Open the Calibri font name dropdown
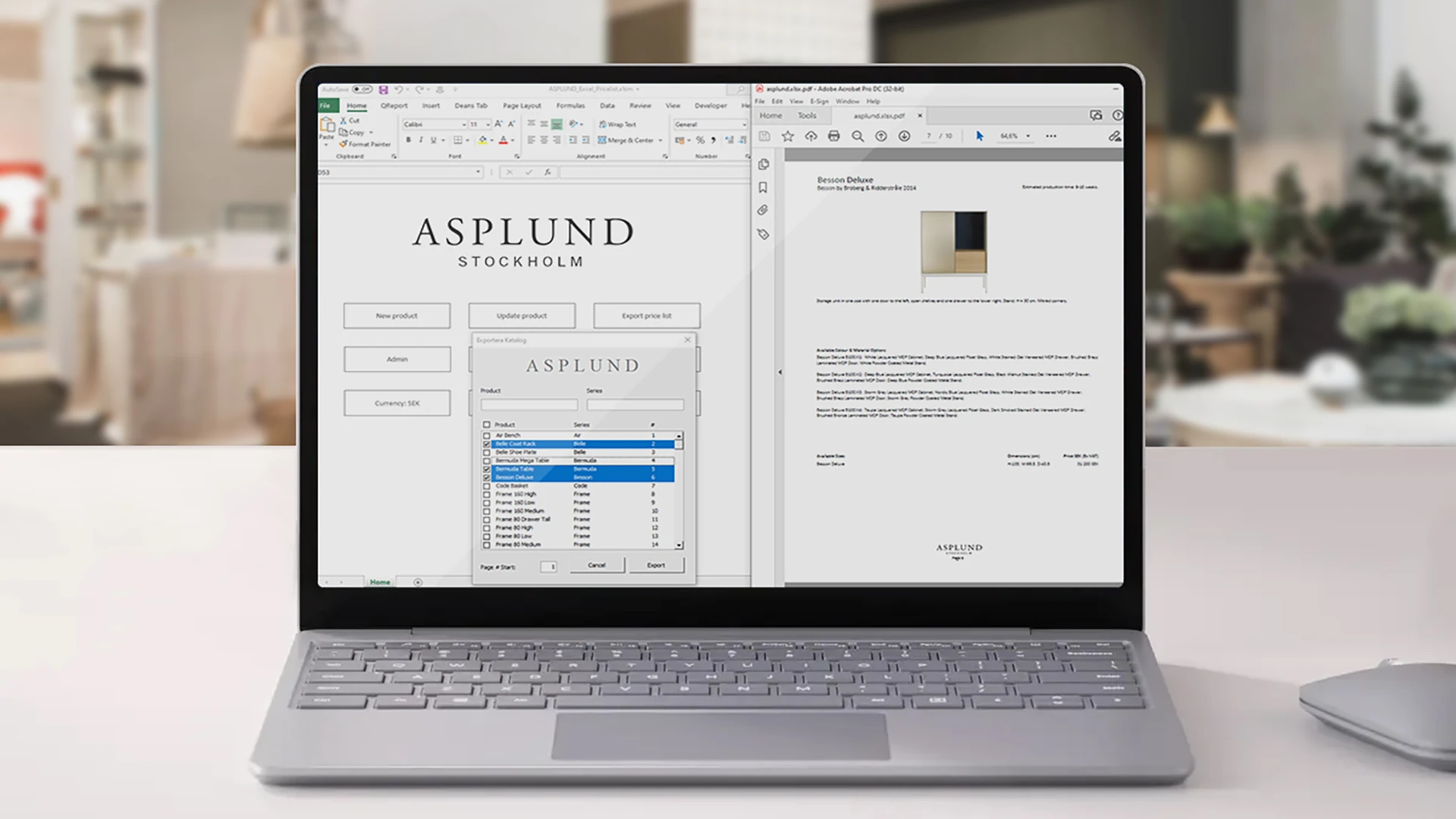Viewport: 1456px width, 819px height. point(463,124)
